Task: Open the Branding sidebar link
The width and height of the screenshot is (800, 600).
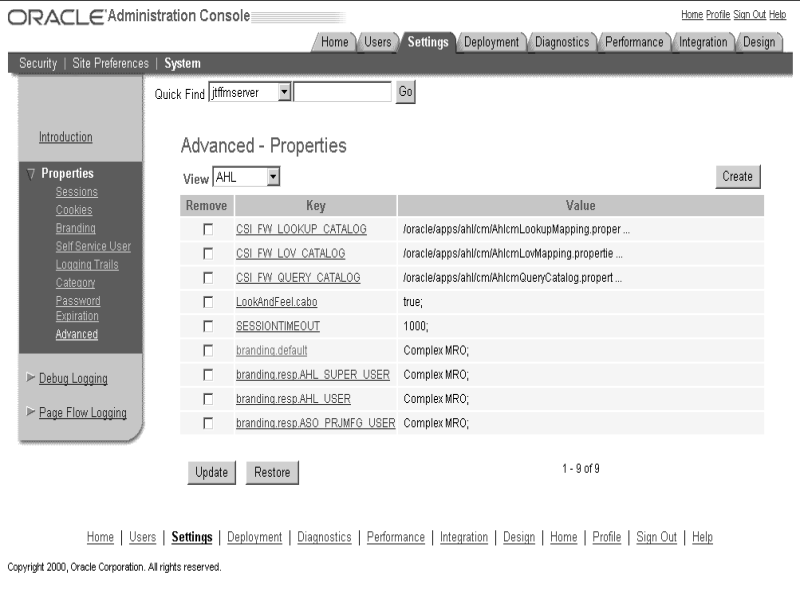Action: coord(76,228)
